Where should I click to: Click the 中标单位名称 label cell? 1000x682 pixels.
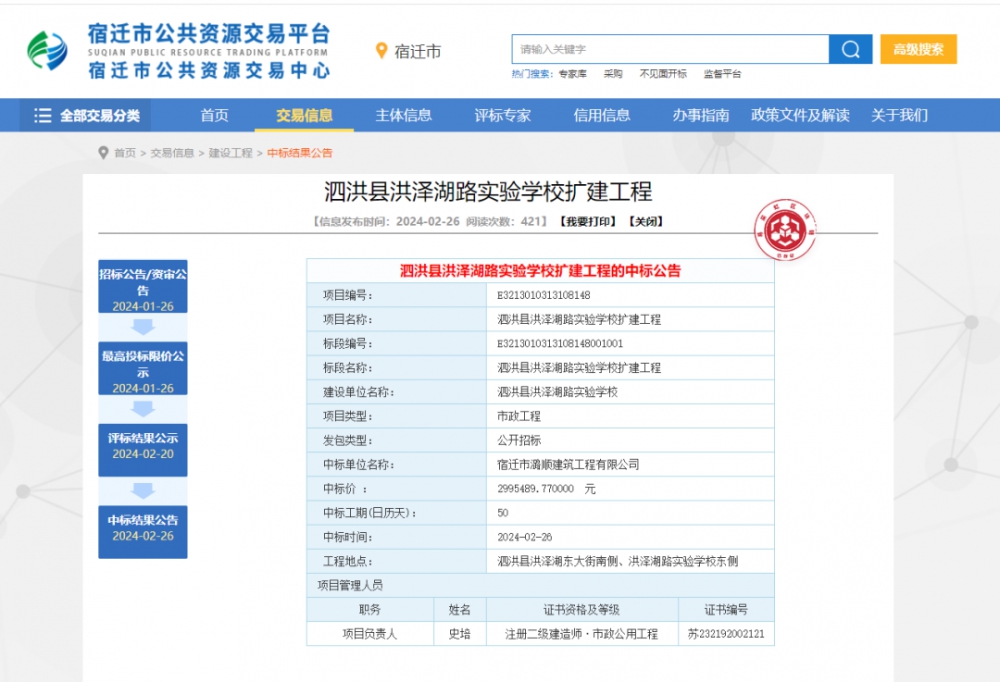click(396, 465)
